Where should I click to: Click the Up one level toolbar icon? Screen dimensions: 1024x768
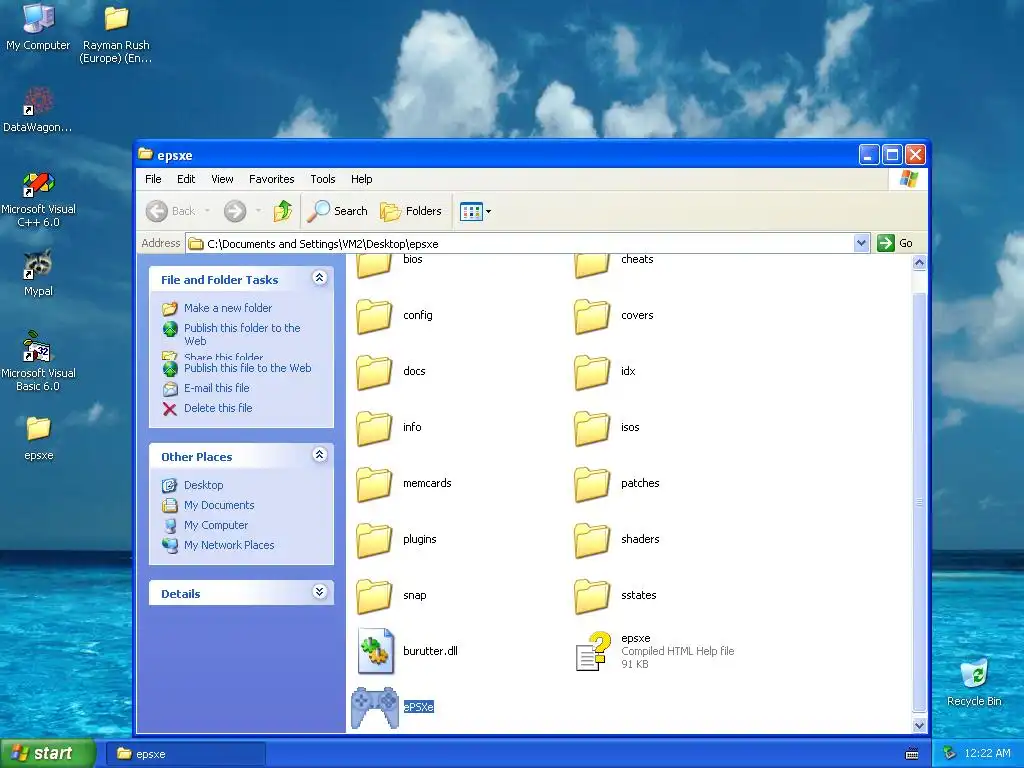click(x=283, y=211)
